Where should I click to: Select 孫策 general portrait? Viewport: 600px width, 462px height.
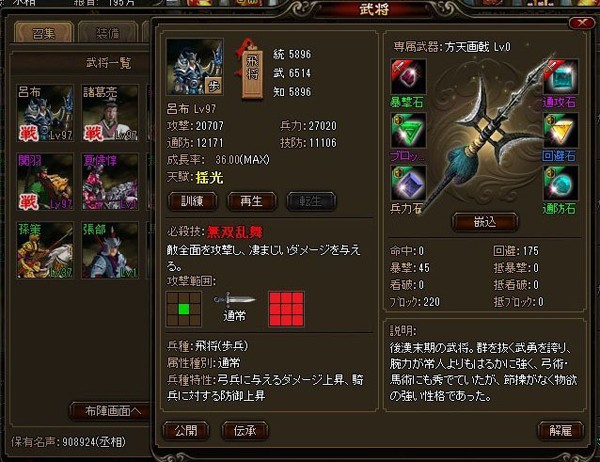(x=45, y=250)
